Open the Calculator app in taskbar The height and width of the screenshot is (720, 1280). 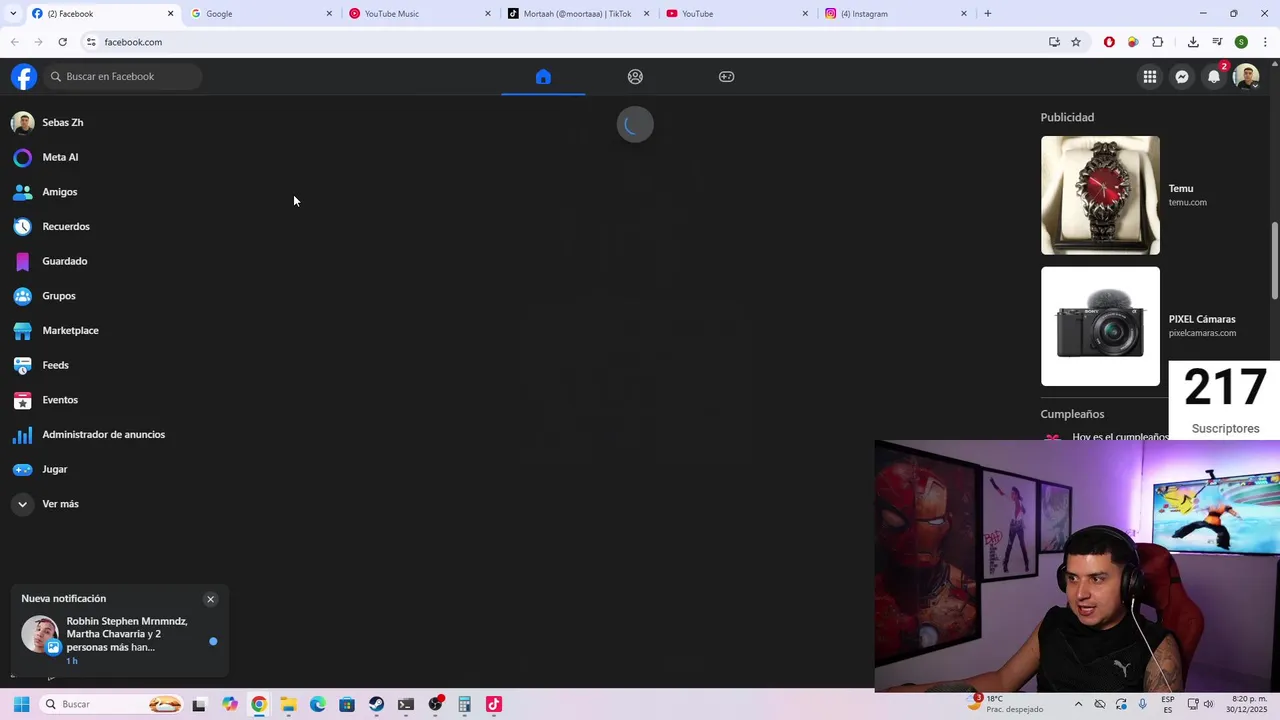[x=464, y=704]
